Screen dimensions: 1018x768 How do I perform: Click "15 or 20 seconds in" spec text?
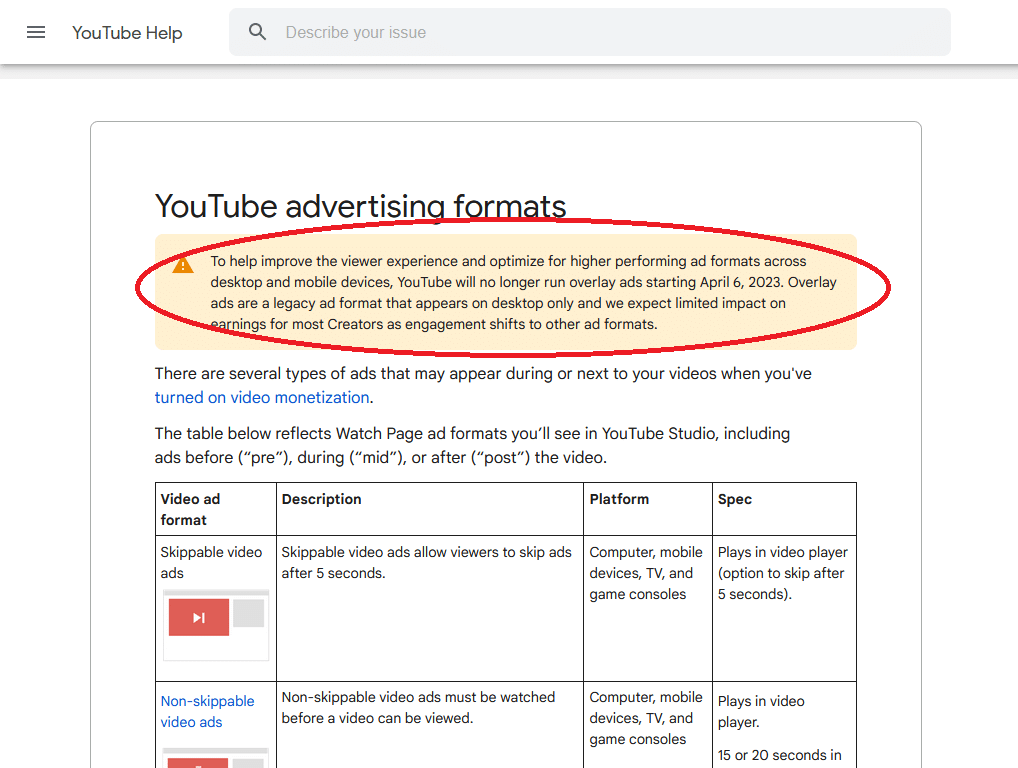pos(780,755)
